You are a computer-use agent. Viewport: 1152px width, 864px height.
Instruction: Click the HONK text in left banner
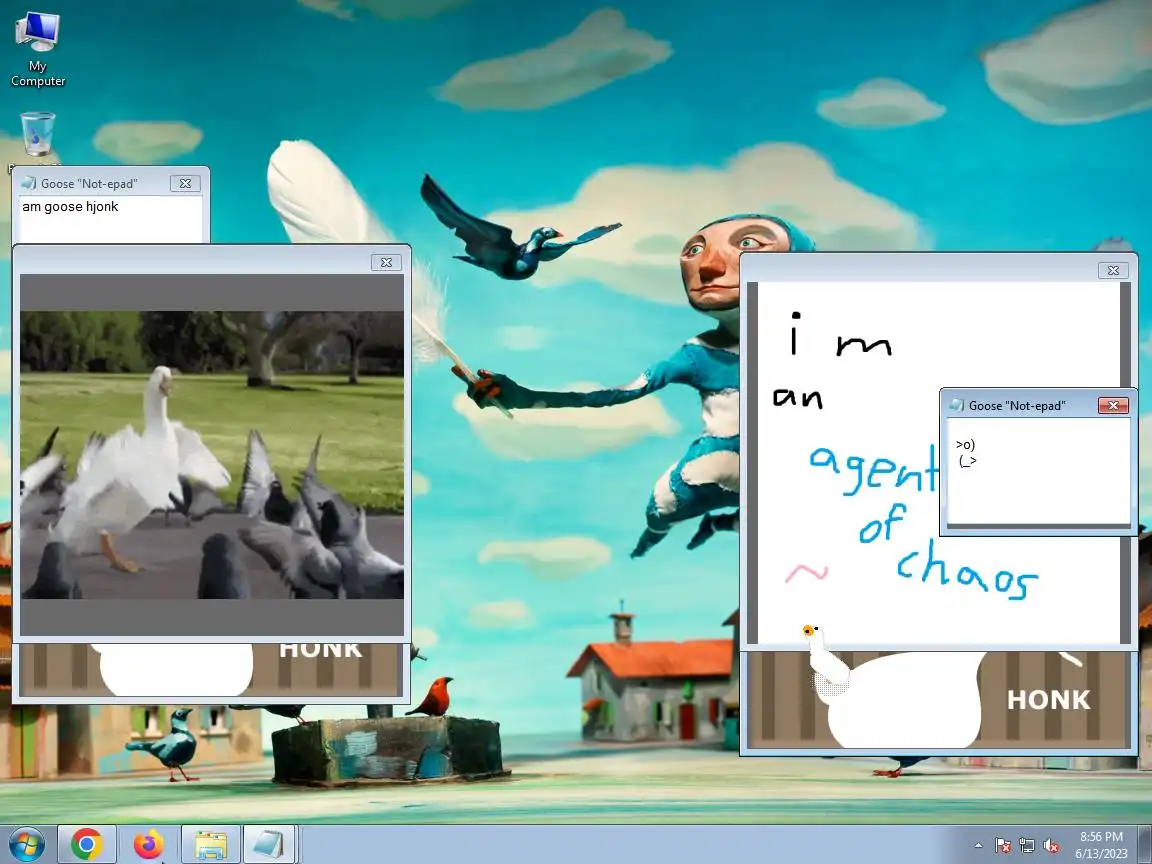[x=321, y=650]
